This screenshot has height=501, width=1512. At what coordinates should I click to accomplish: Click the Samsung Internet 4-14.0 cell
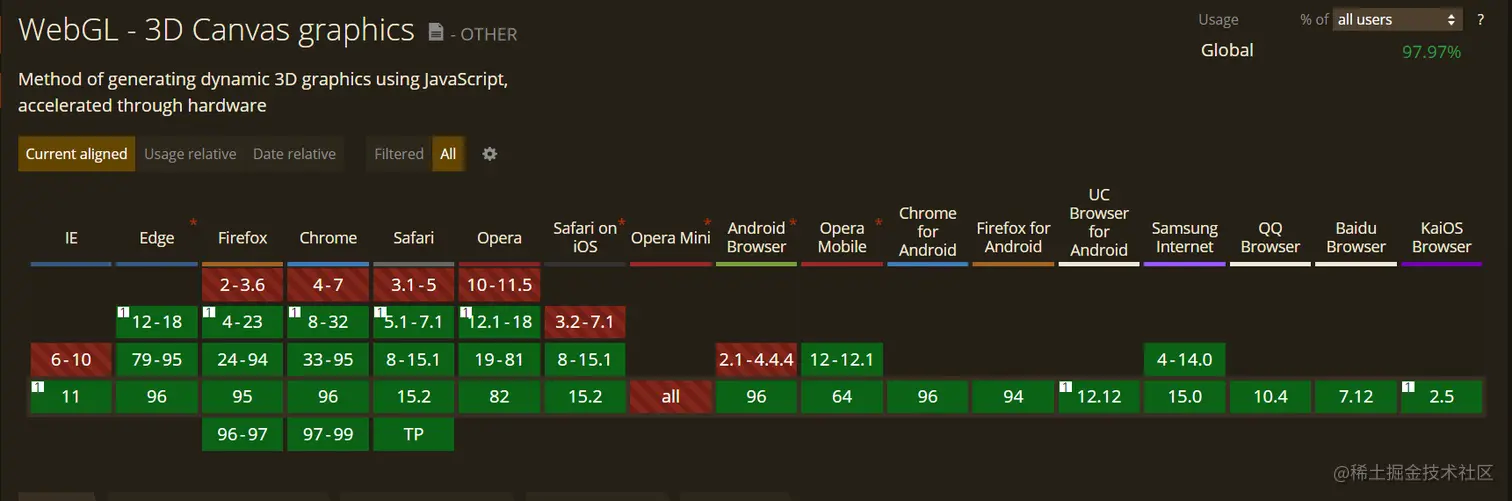pos(1184,359)
